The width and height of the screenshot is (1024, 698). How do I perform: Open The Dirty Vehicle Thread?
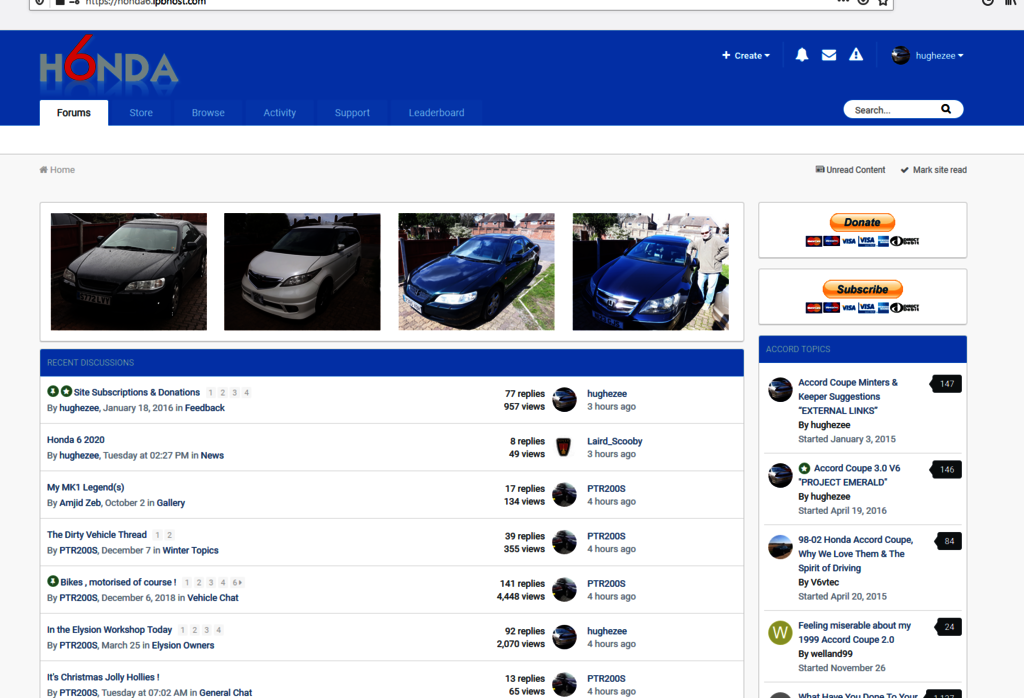tap(97, 534)
